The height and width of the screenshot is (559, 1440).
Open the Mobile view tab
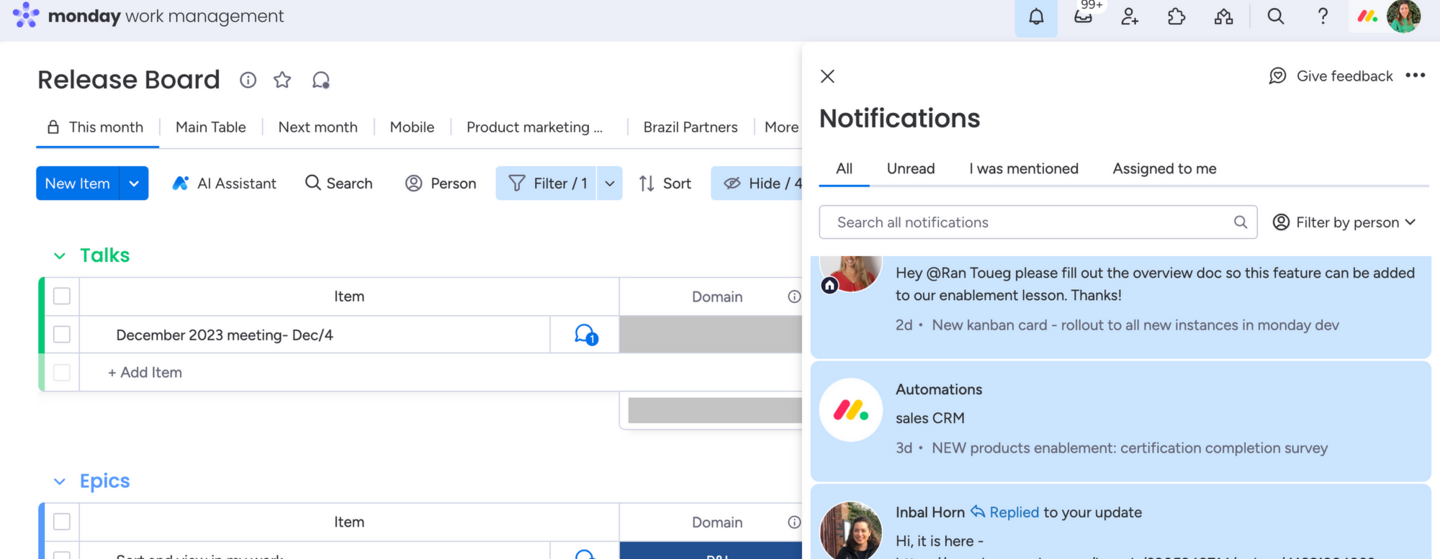click(412, 127)
